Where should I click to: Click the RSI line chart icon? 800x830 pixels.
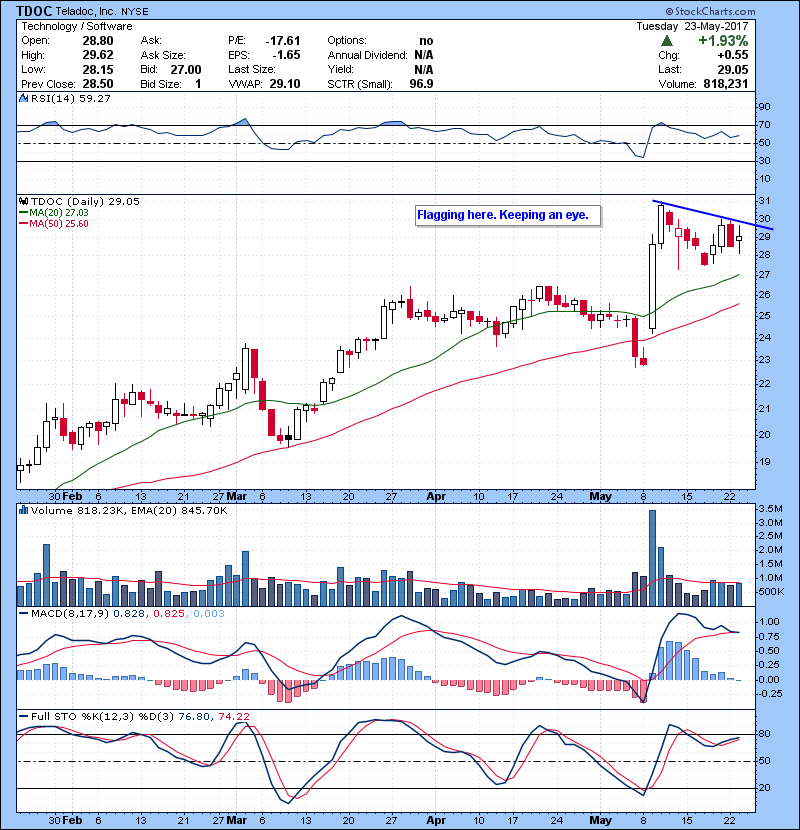pos(23,98)
